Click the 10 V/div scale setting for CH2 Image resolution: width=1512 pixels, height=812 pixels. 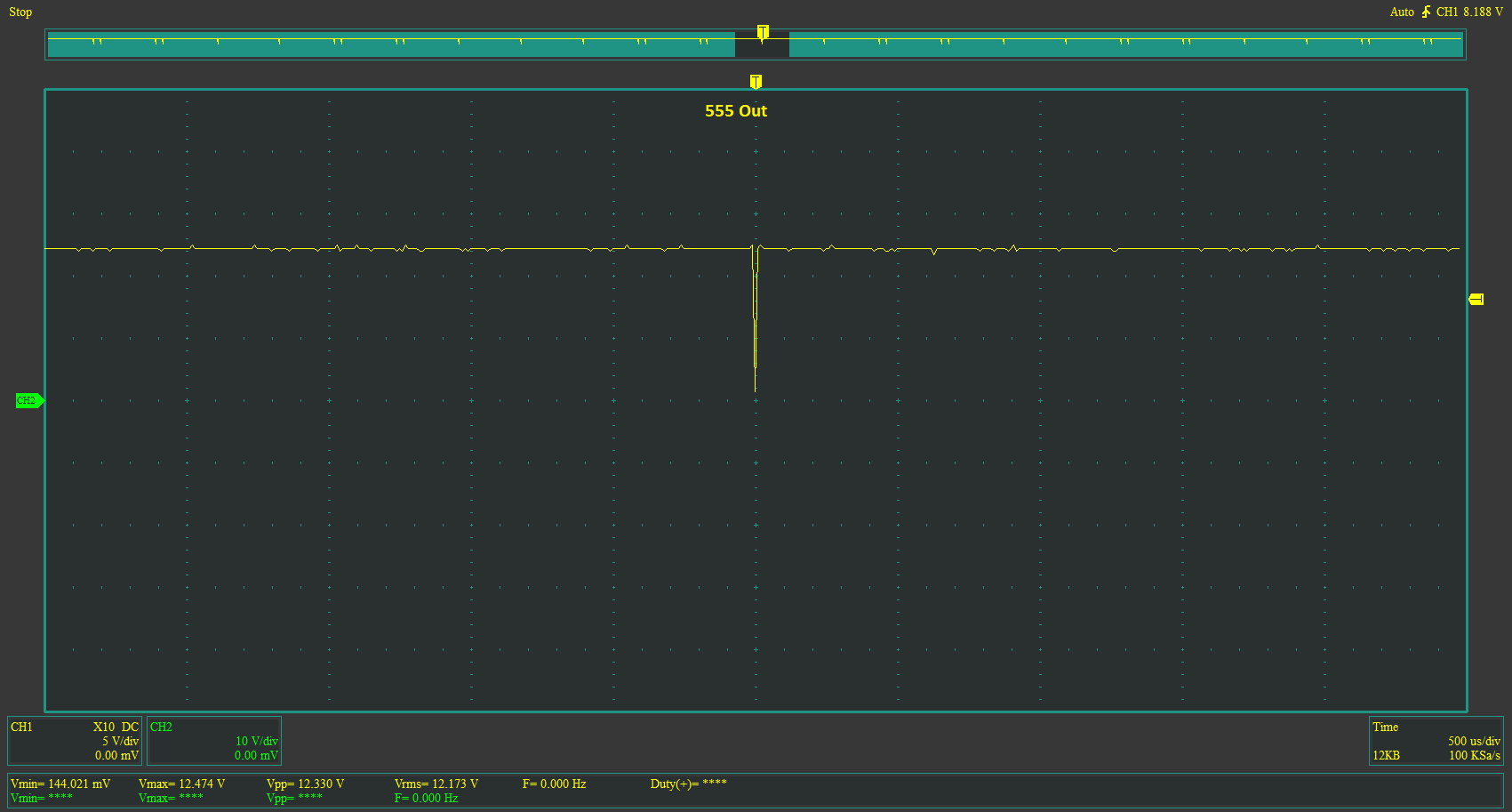click(x=256, y=741)
